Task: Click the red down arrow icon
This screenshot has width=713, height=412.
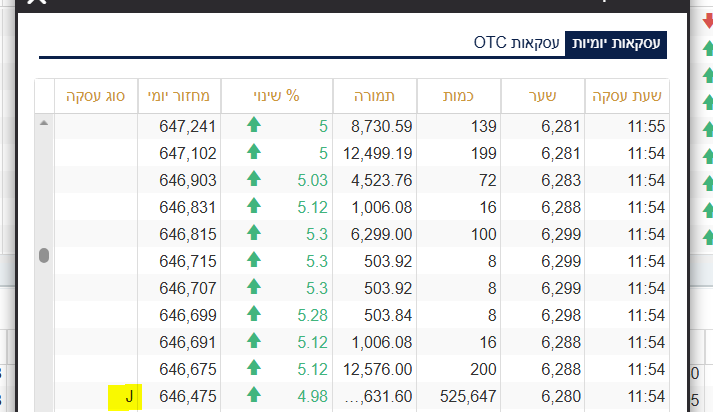Action: tap(708, 22)
